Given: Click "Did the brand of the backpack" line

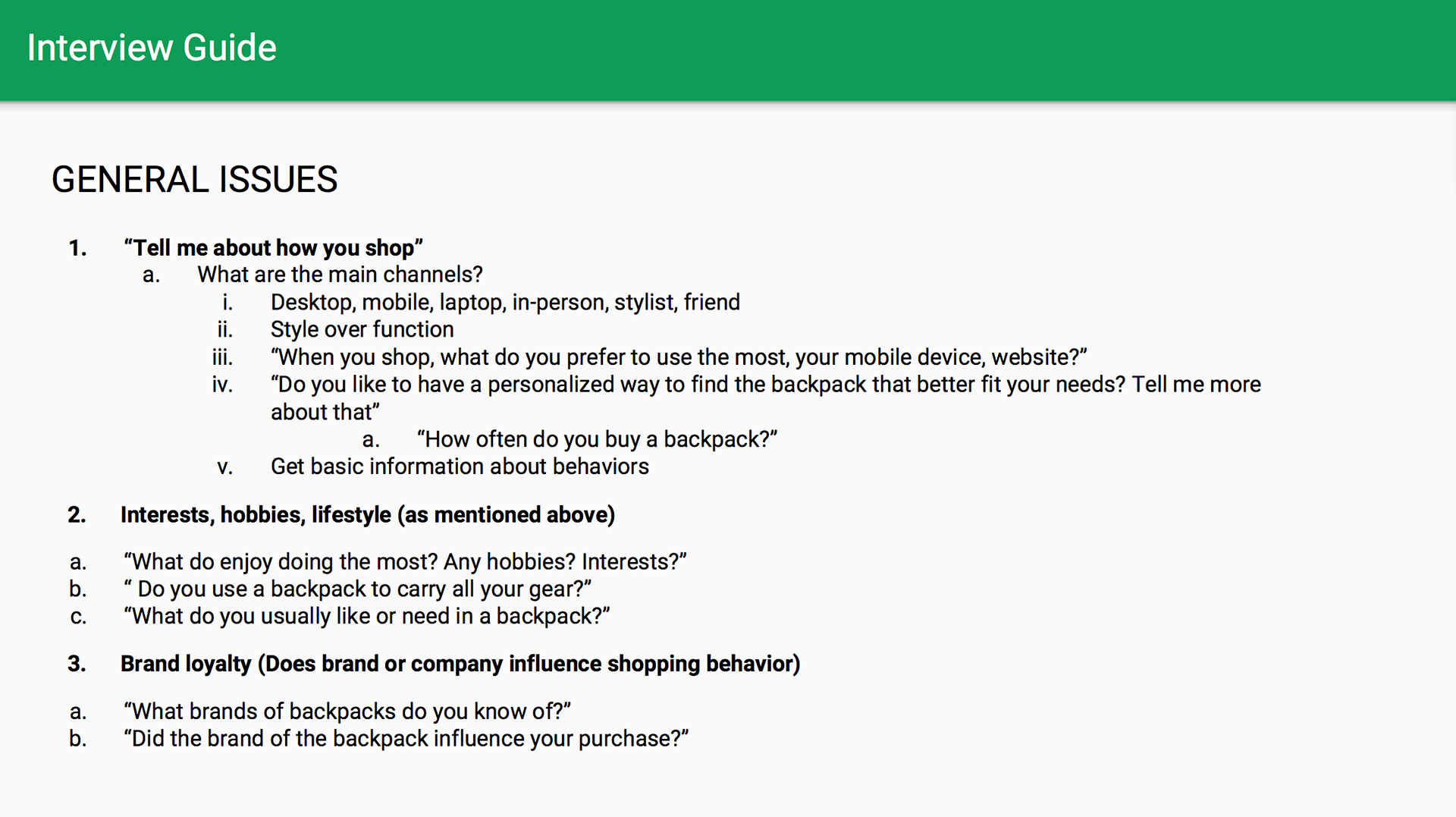Looking at the screenshot, I should pyautogui.click(x=406, y=739).
